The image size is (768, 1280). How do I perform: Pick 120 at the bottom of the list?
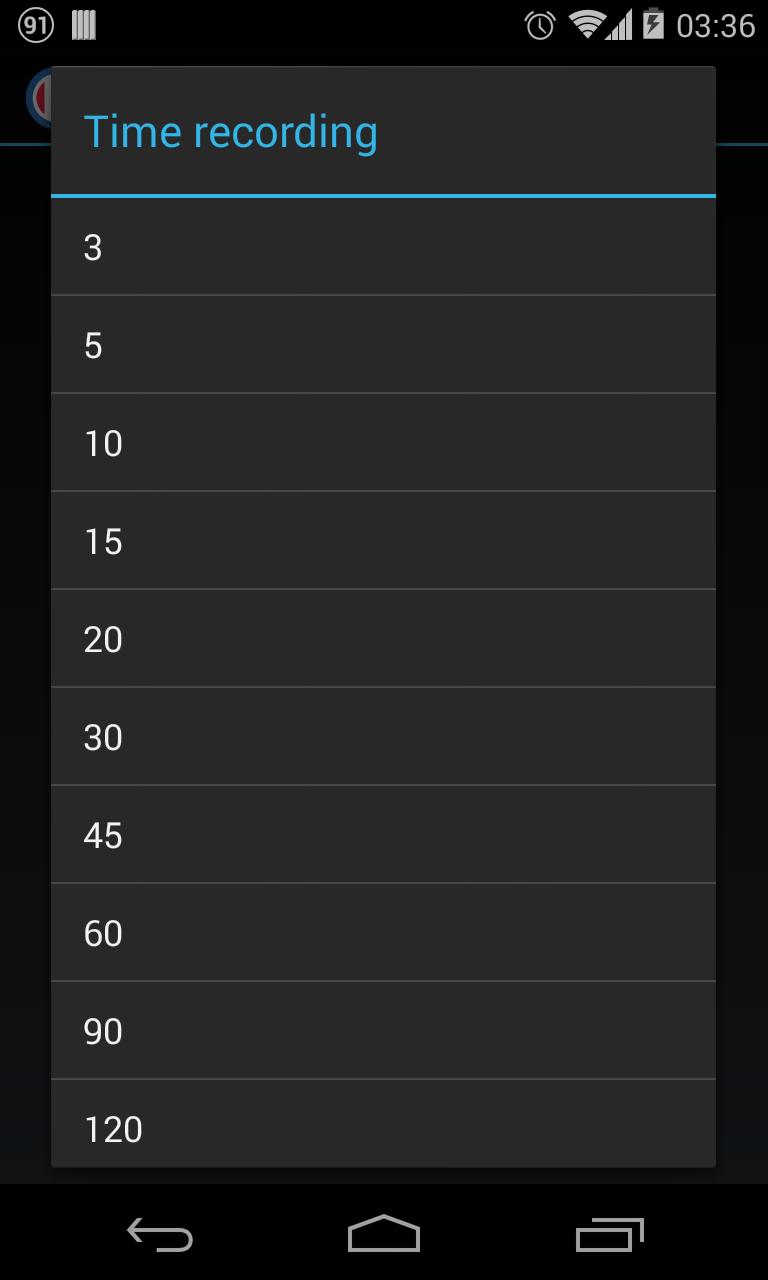383,1129
